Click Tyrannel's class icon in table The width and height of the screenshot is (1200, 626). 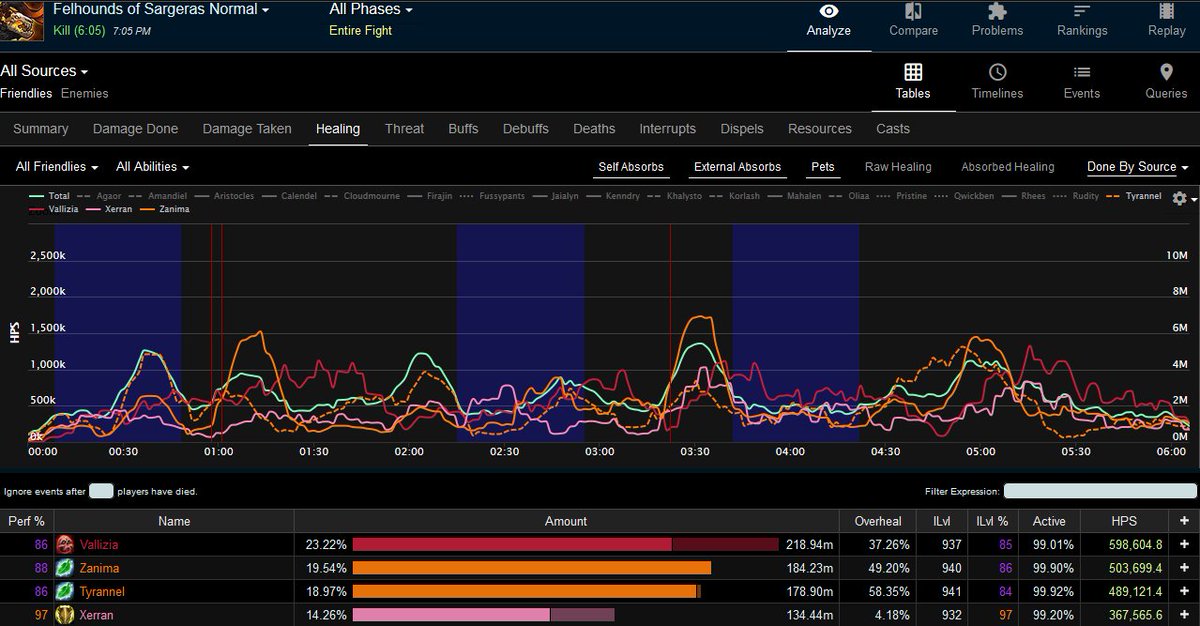[x=65, y=592]
